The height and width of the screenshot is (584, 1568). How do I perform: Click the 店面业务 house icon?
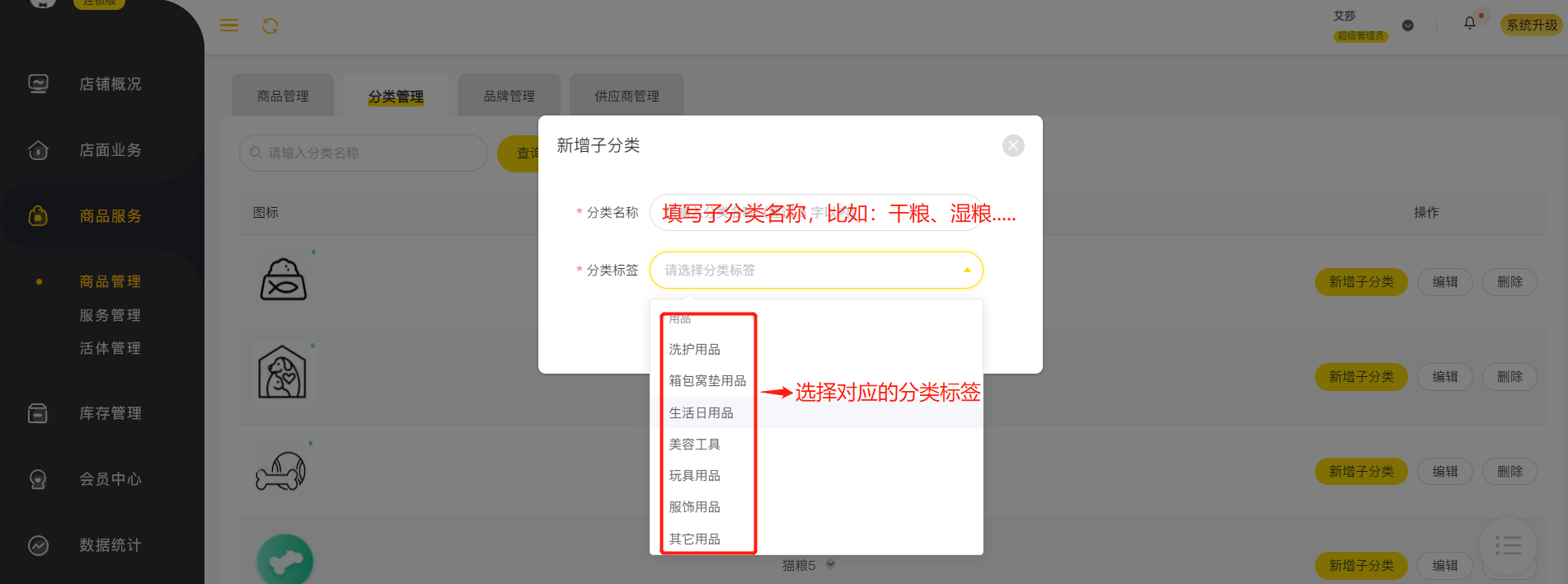[38, 150]
